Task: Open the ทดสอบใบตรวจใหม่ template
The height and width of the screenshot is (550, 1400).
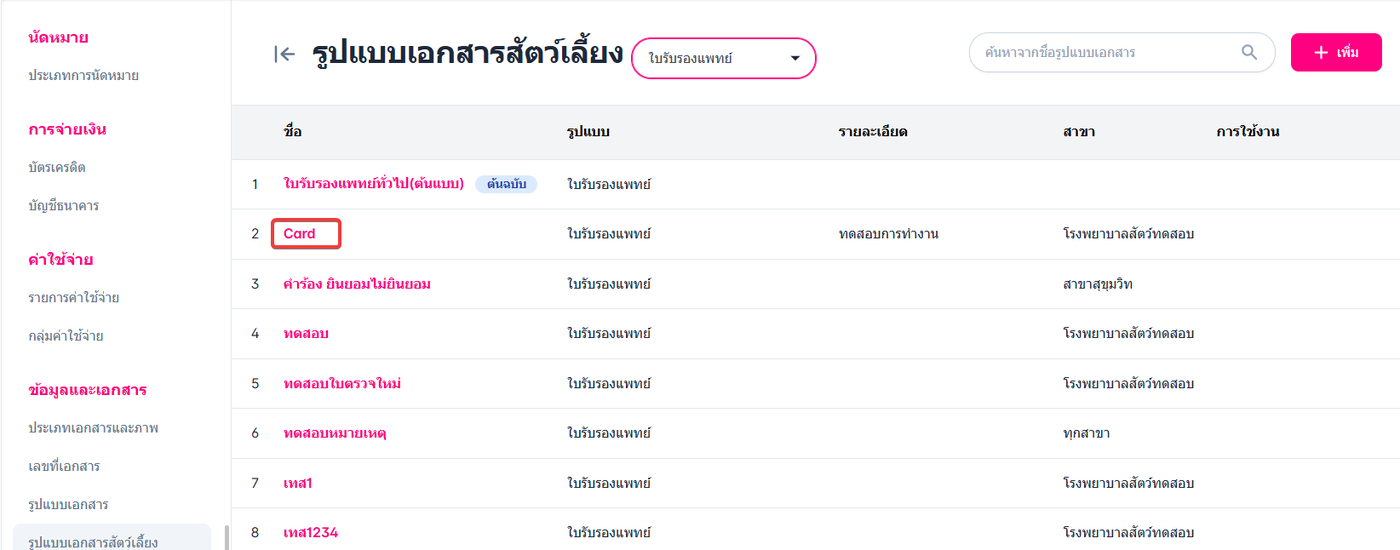Action: click(342, 384)
